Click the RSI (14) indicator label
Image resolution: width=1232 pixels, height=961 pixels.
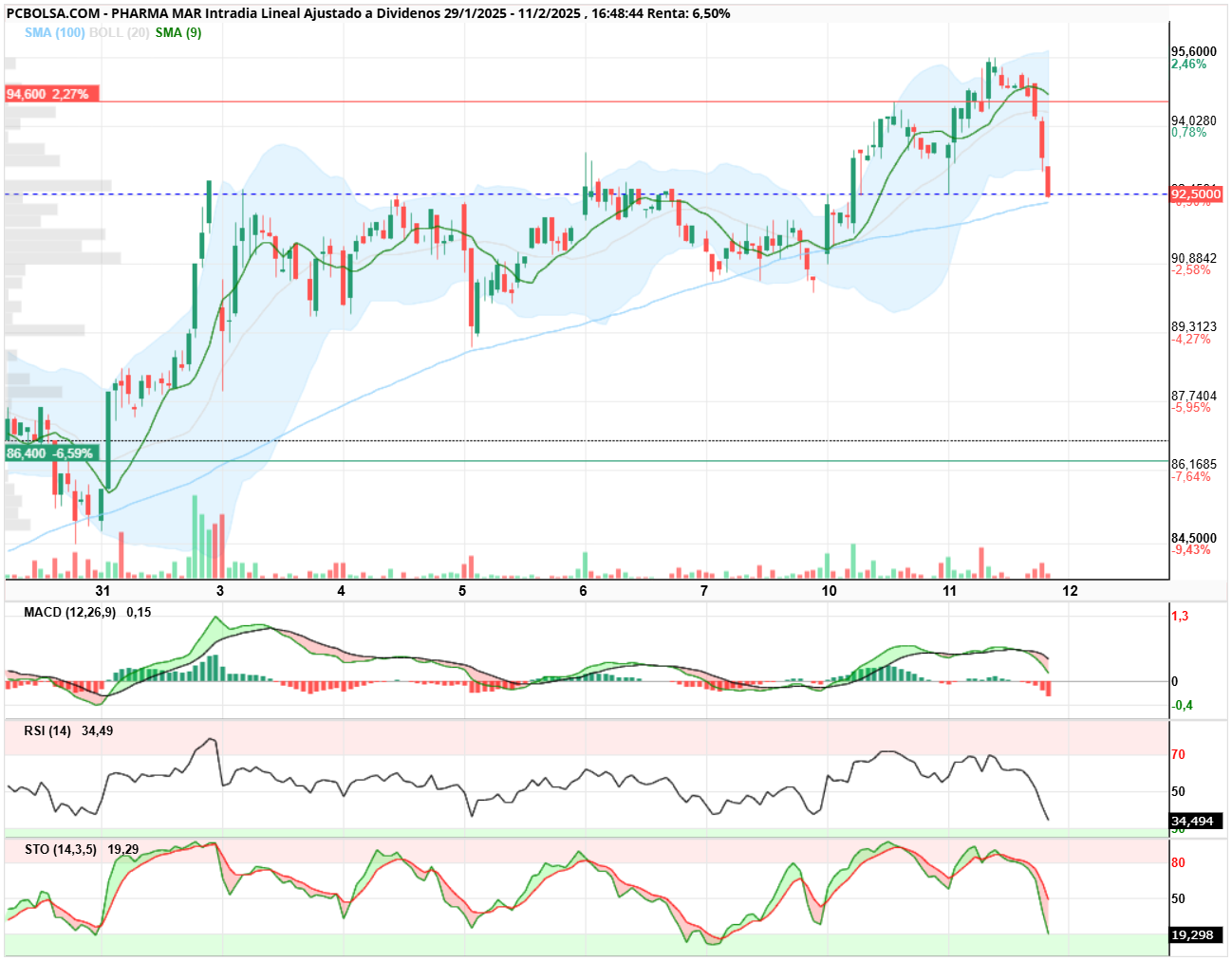coord(47,730)
